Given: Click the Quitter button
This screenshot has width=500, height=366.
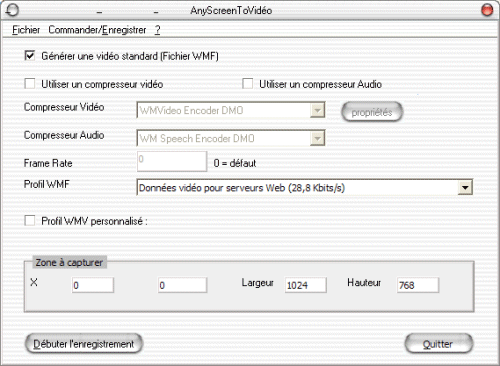Looking at the screenshot, I should (439, 344).
